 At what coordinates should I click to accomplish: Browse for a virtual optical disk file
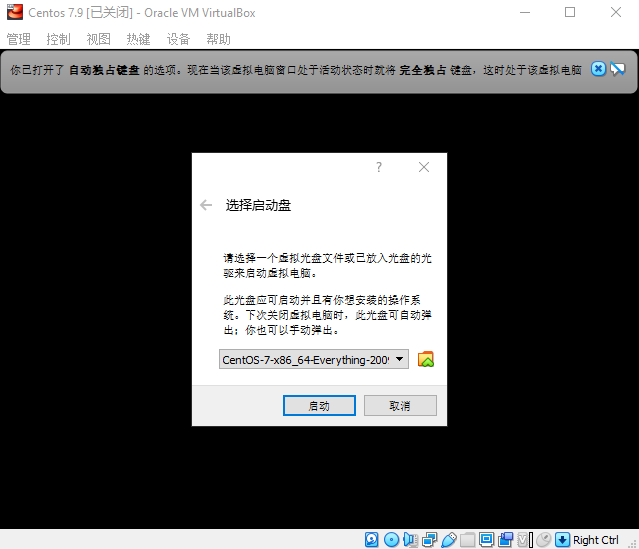point(426,359)
